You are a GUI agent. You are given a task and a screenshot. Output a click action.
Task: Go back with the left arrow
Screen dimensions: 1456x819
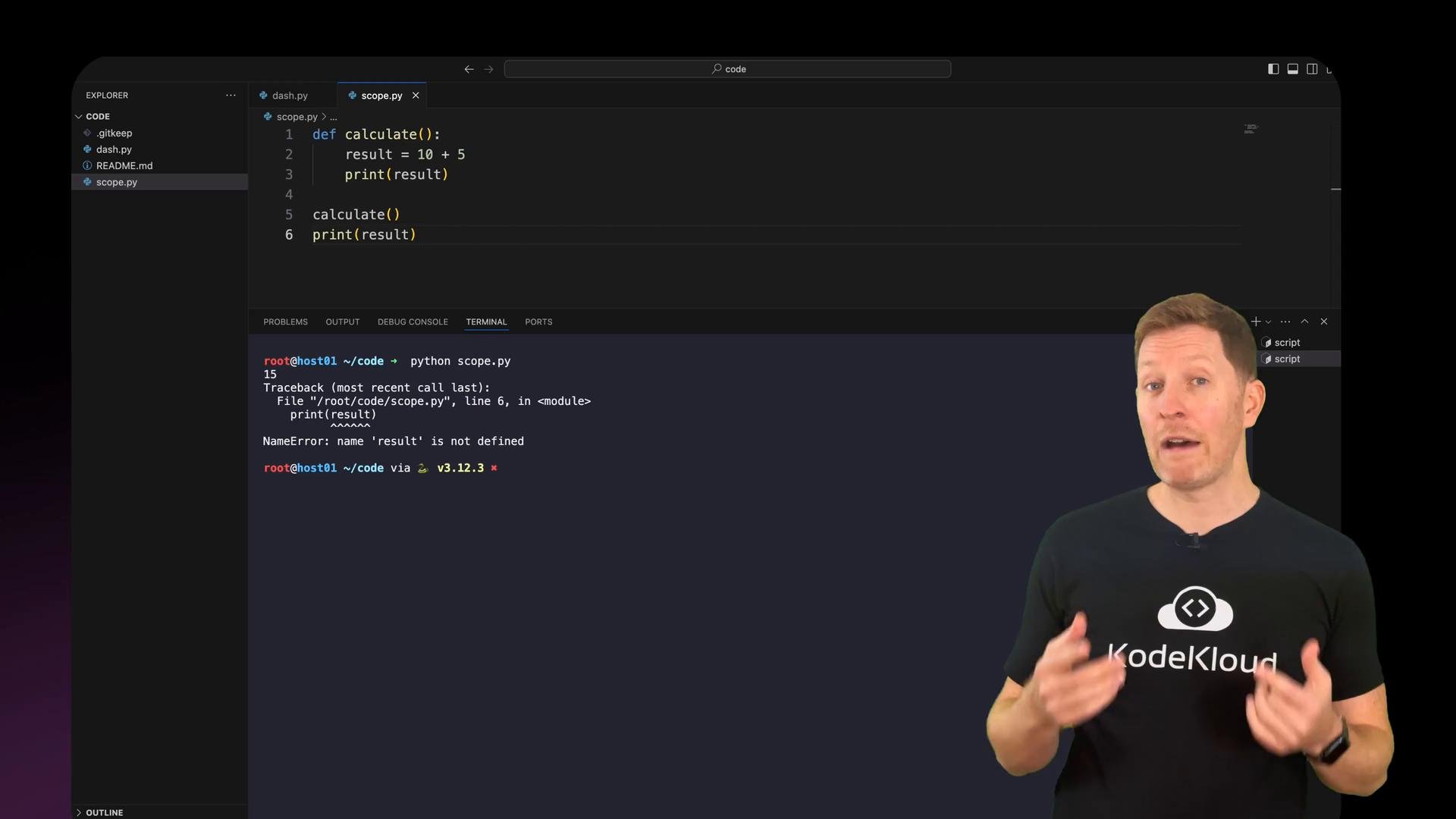coord(469,69)
